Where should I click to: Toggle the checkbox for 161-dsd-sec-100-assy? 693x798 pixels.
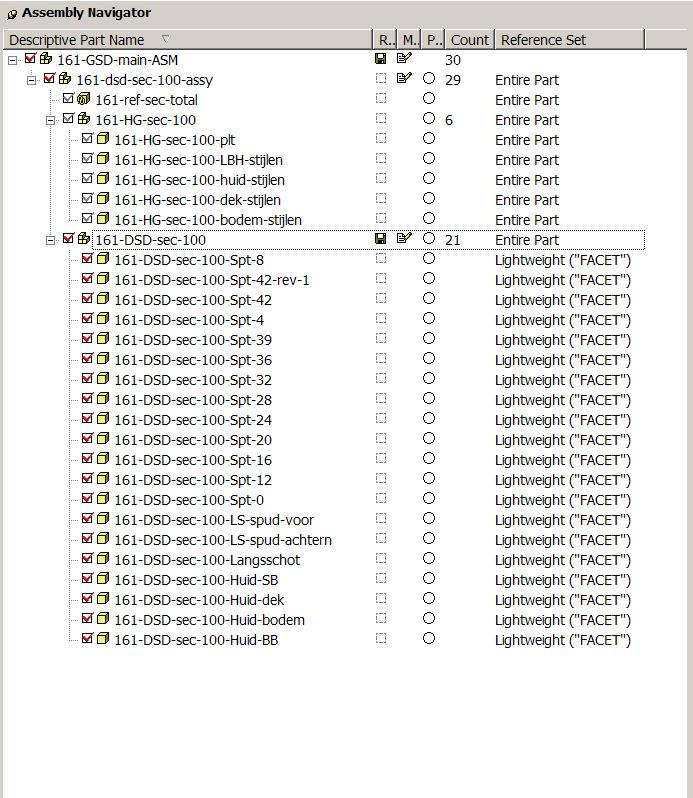(x=49, y=78)
